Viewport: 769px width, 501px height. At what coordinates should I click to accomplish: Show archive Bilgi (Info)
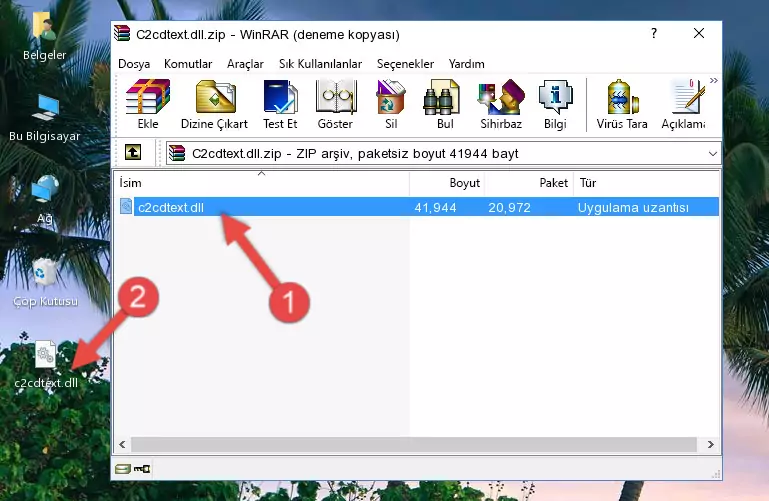pos(555,104)
